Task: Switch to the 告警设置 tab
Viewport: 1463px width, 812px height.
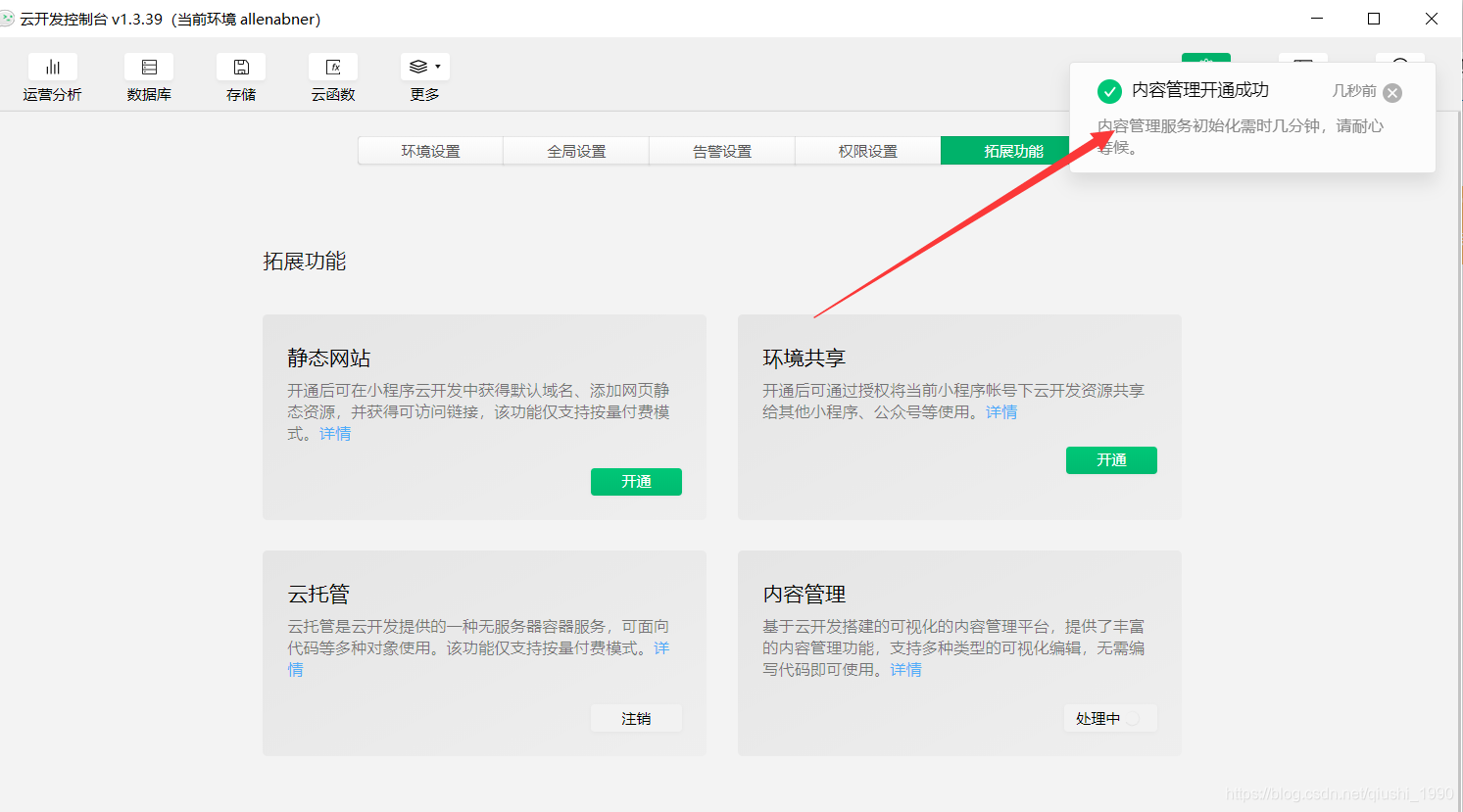Action: point(722,151)
